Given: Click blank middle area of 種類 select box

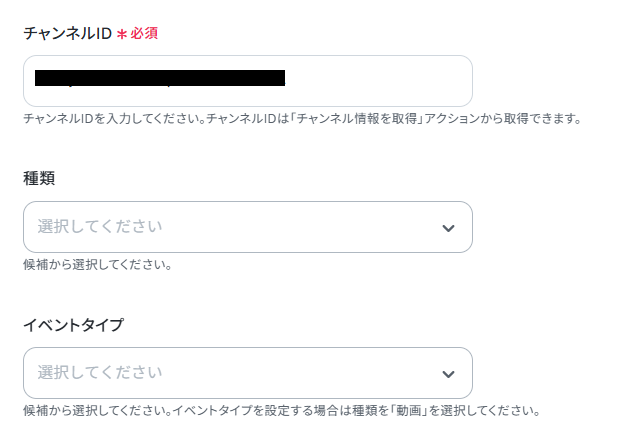Looking at the screenshot, I should click(300, 227).
